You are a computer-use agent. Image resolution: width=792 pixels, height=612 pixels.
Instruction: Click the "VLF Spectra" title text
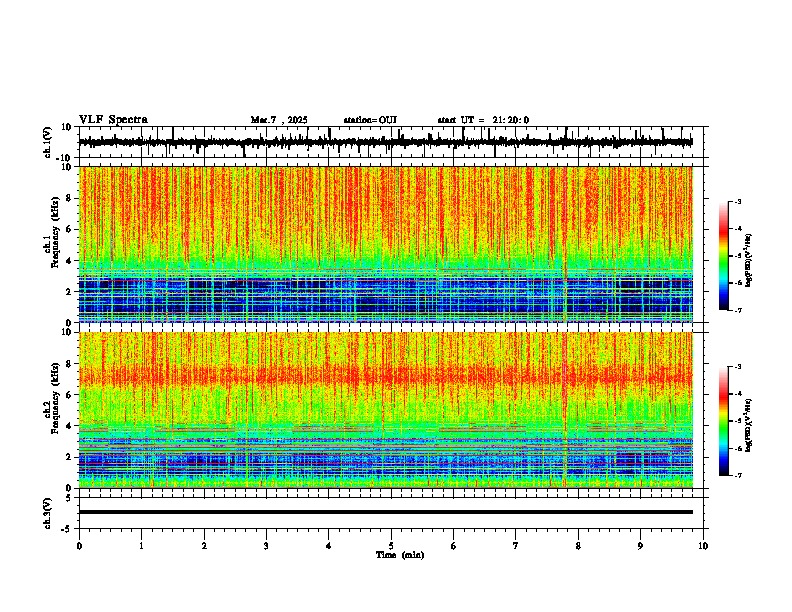(113, 120)
